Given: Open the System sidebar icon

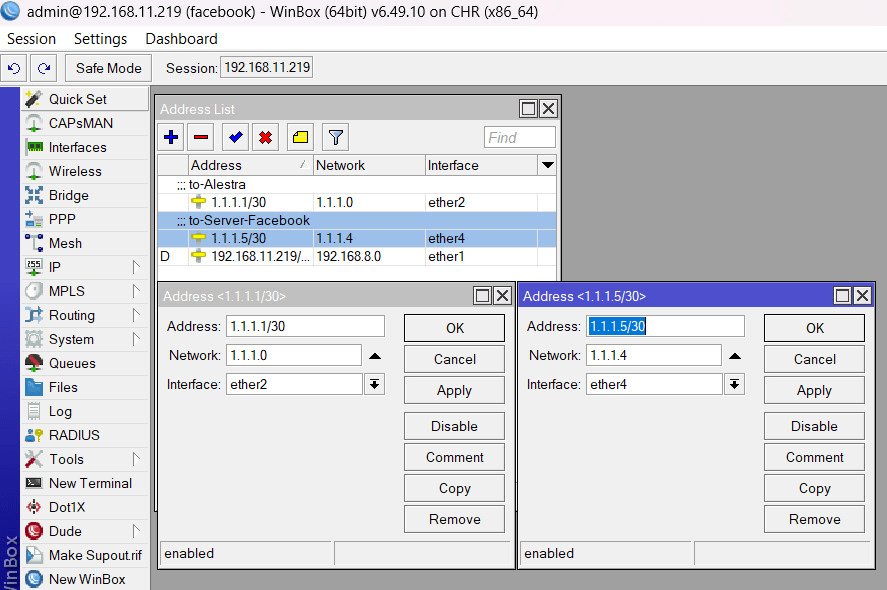Looking at the screenshot, I should point(34,339).
